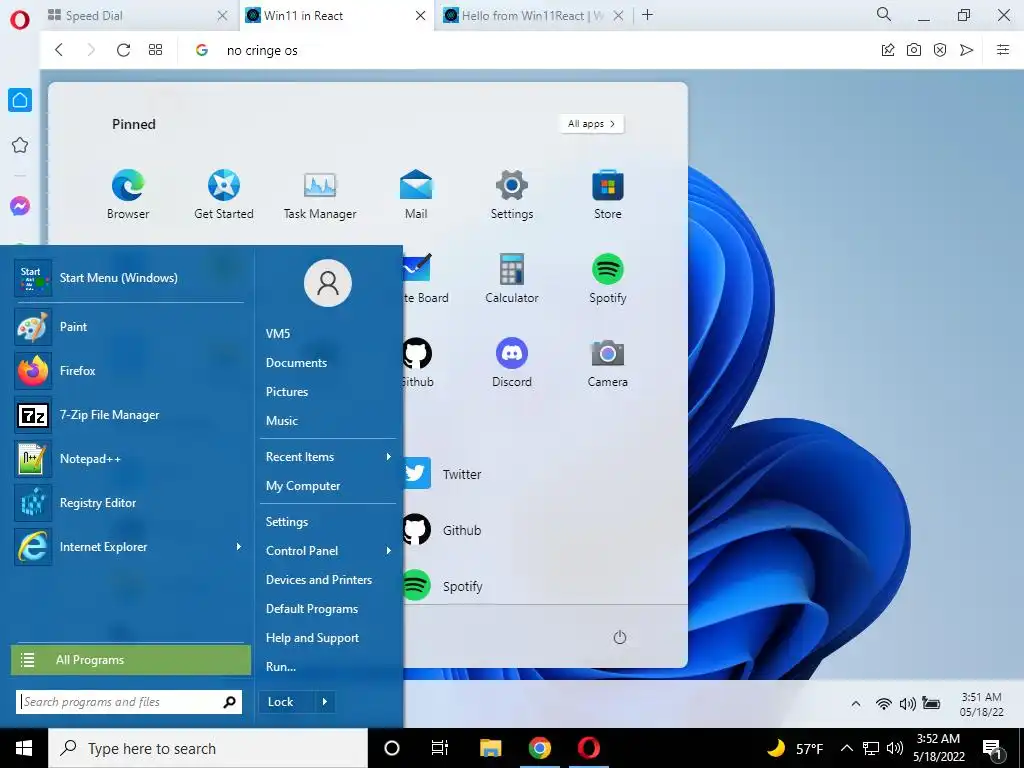Click the Opera address bar
This screenshot has width=1024, height=768.
point(522,50)
